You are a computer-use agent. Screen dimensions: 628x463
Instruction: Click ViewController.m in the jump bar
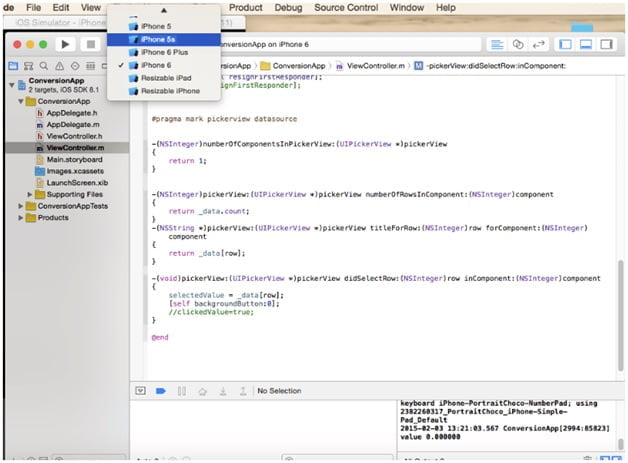coord(374,66)
